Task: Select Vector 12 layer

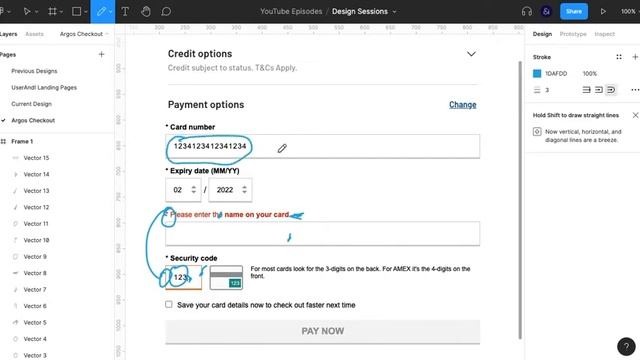Action: pos(36,207)
